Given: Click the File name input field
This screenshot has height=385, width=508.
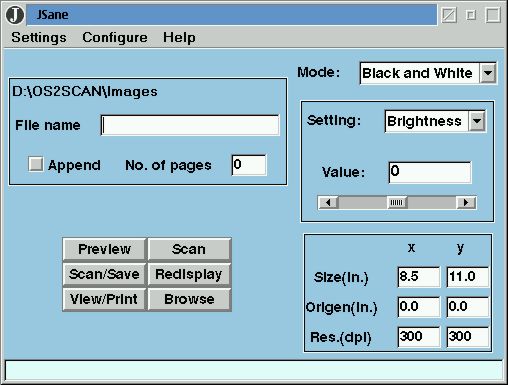Looking at the screenshot, I should (190, 125).
